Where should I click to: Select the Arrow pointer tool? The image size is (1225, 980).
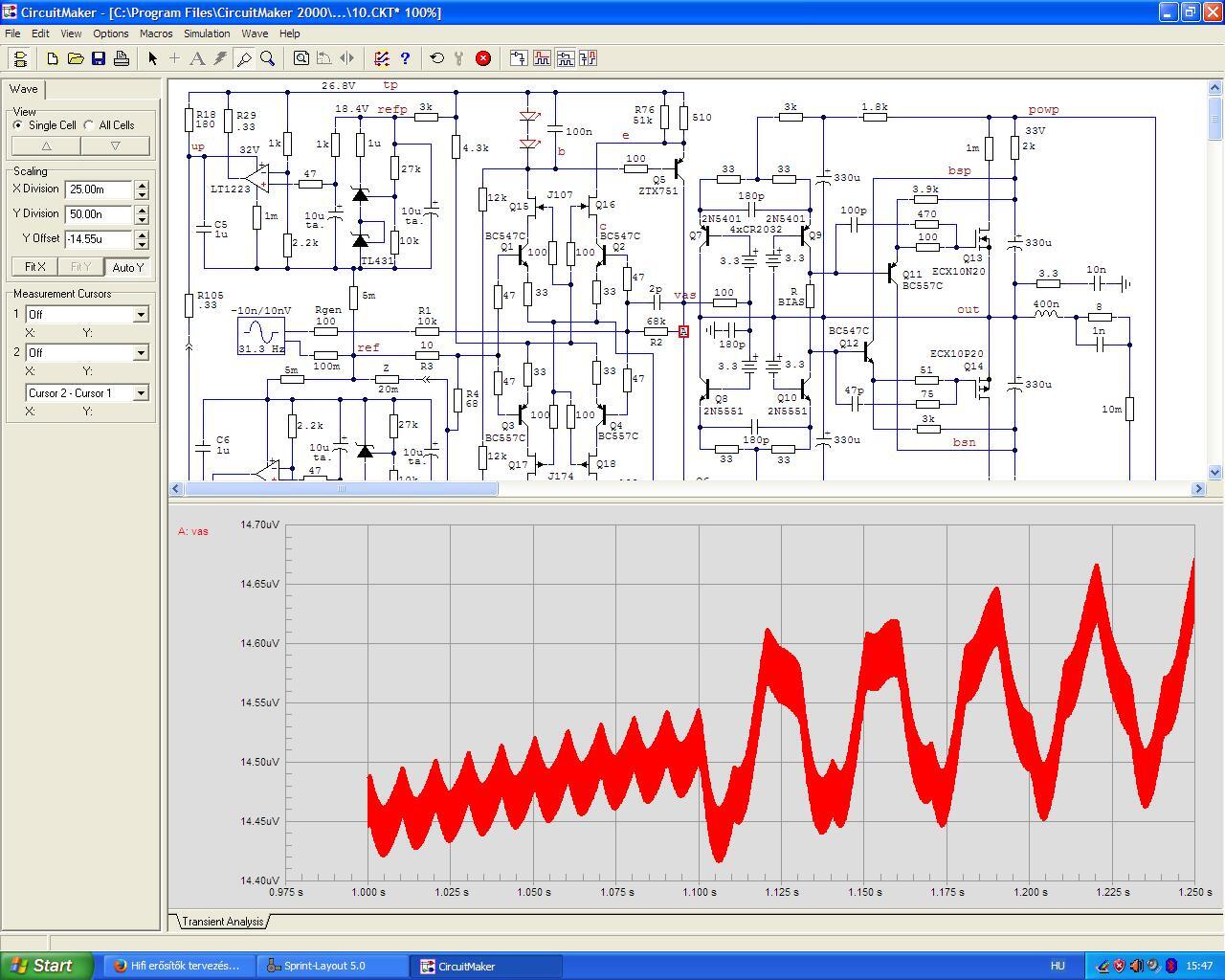pos(152,58)
